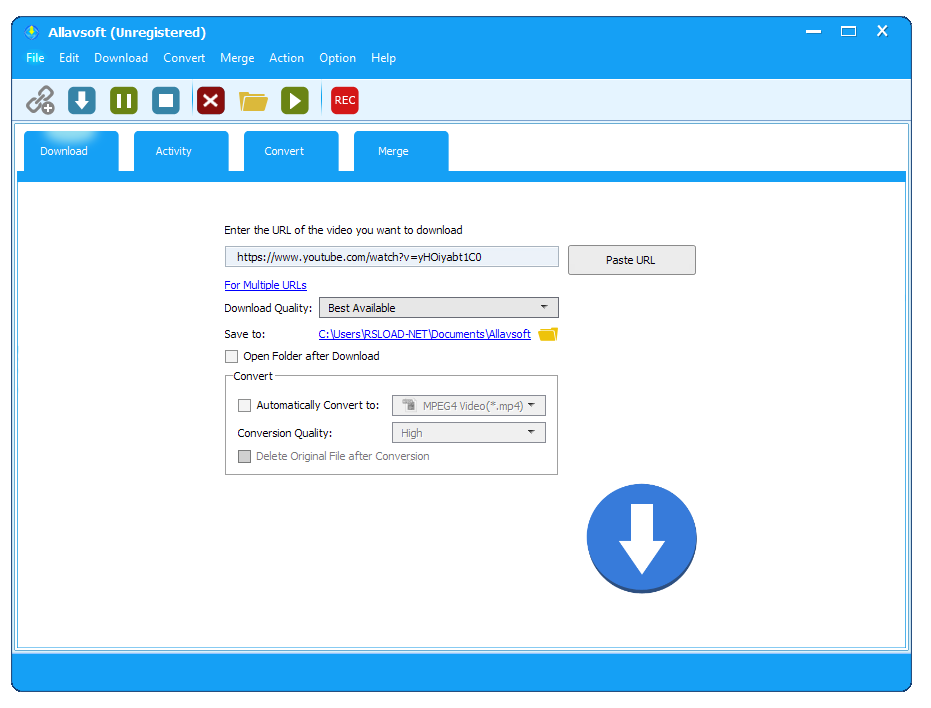
Task: Browse for save folder via yellow folder icon
Action: click(x=548, y=334)
